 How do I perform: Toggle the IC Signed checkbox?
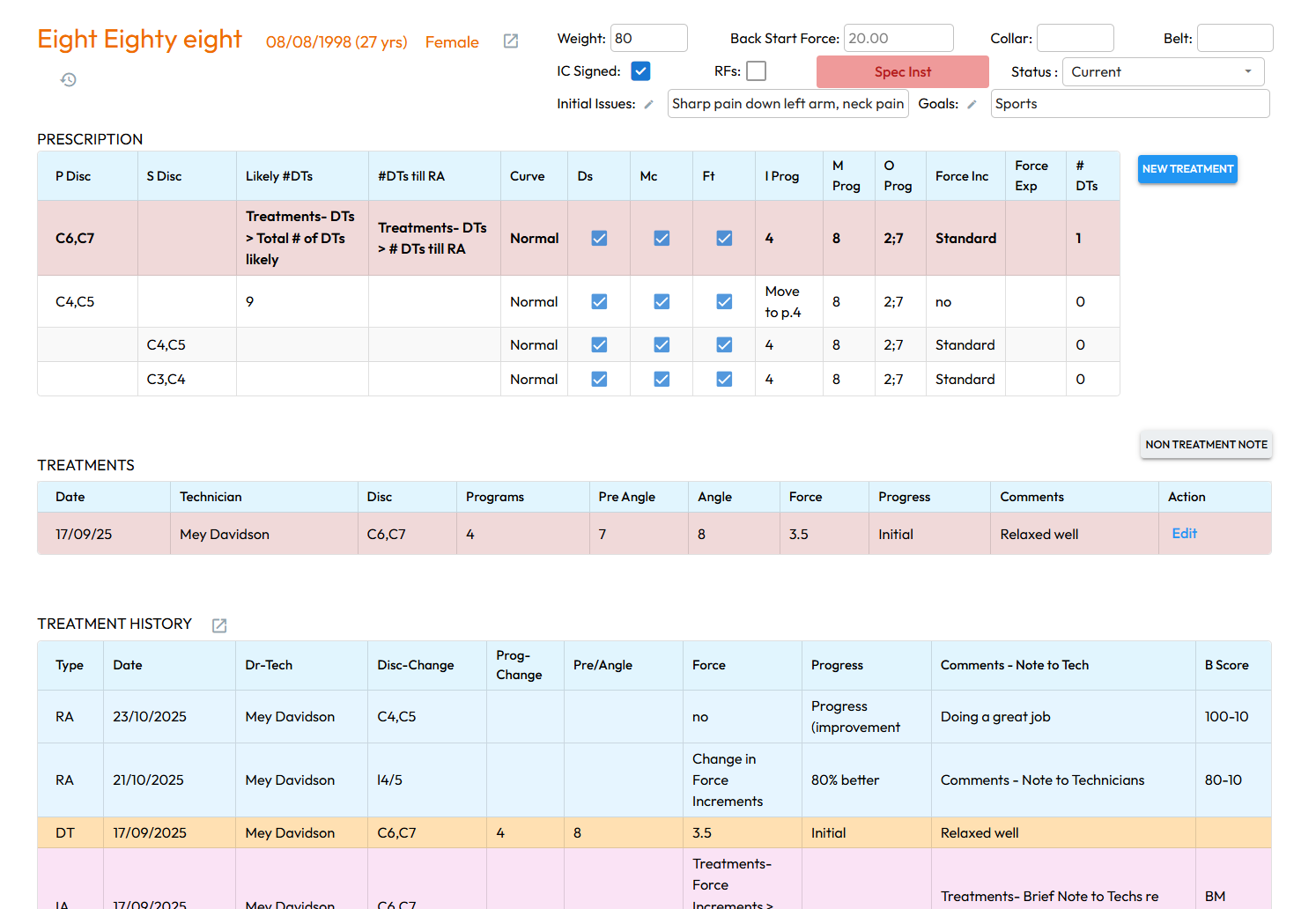[x=641, y=71]
